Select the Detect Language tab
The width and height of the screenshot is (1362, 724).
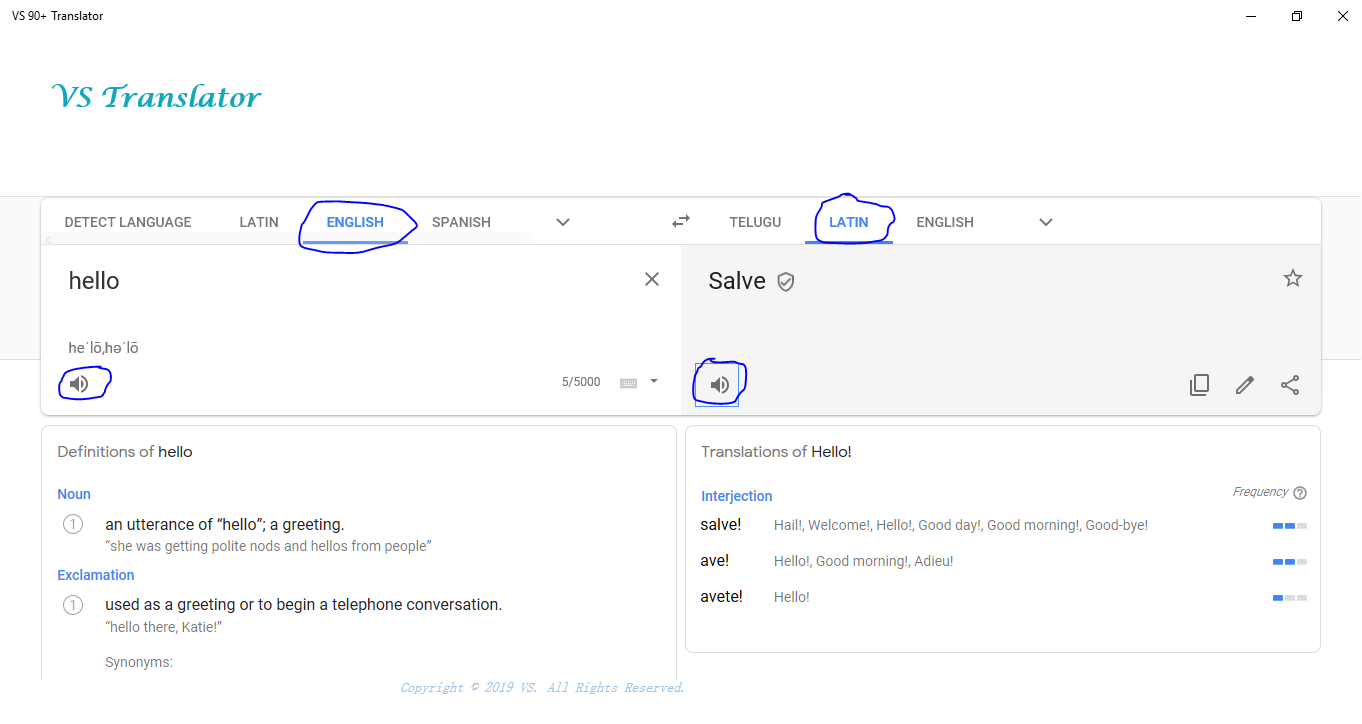(128, 222)
